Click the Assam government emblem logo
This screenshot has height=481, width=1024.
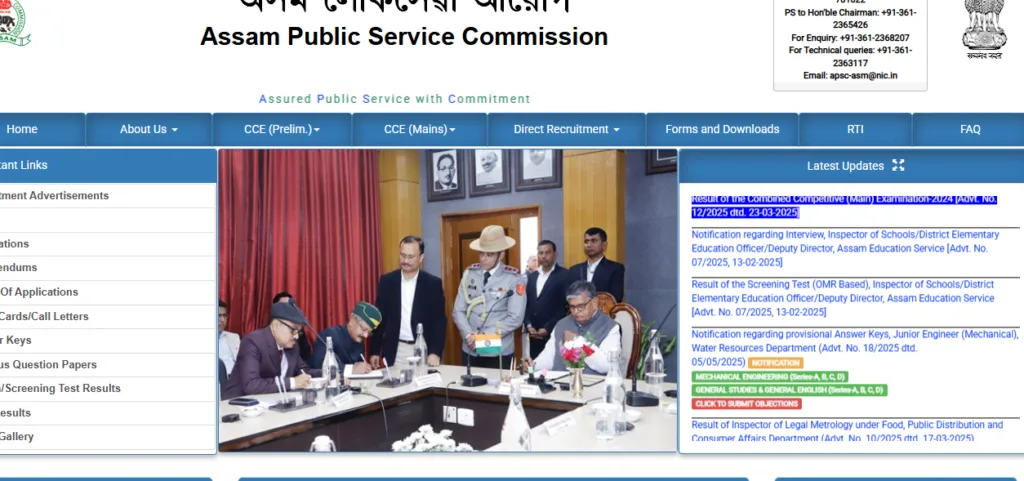coord(14,22)
